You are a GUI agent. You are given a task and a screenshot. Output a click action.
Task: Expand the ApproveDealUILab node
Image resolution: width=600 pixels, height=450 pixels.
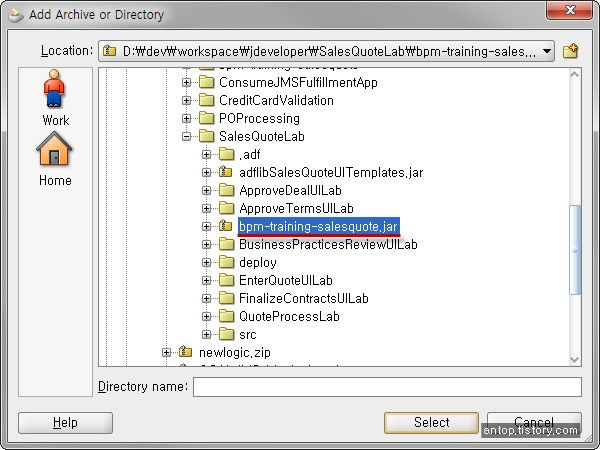206,190
